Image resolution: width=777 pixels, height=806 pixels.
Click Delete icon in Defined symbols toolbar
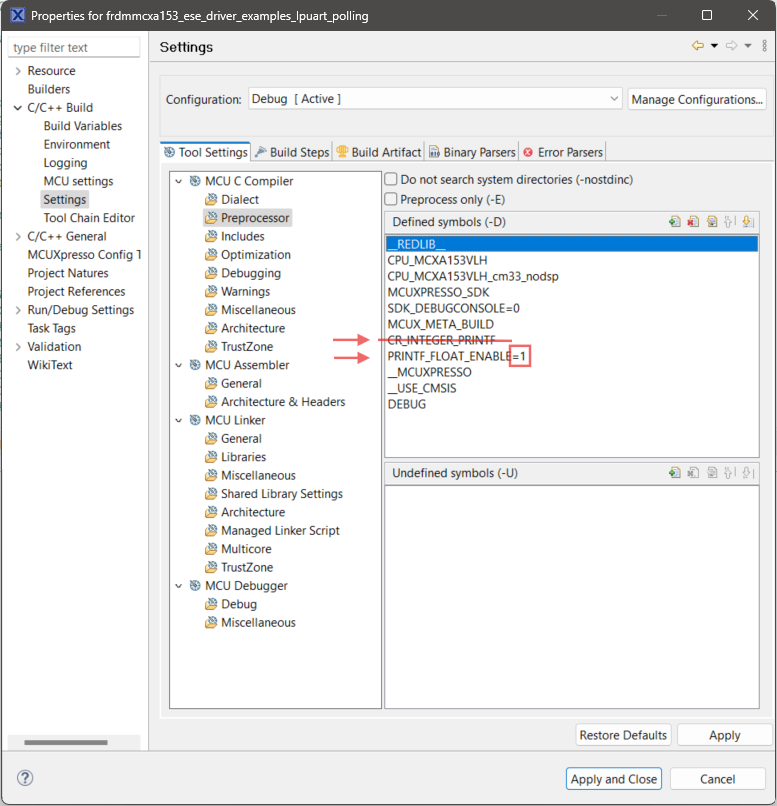tap(693, 222)
